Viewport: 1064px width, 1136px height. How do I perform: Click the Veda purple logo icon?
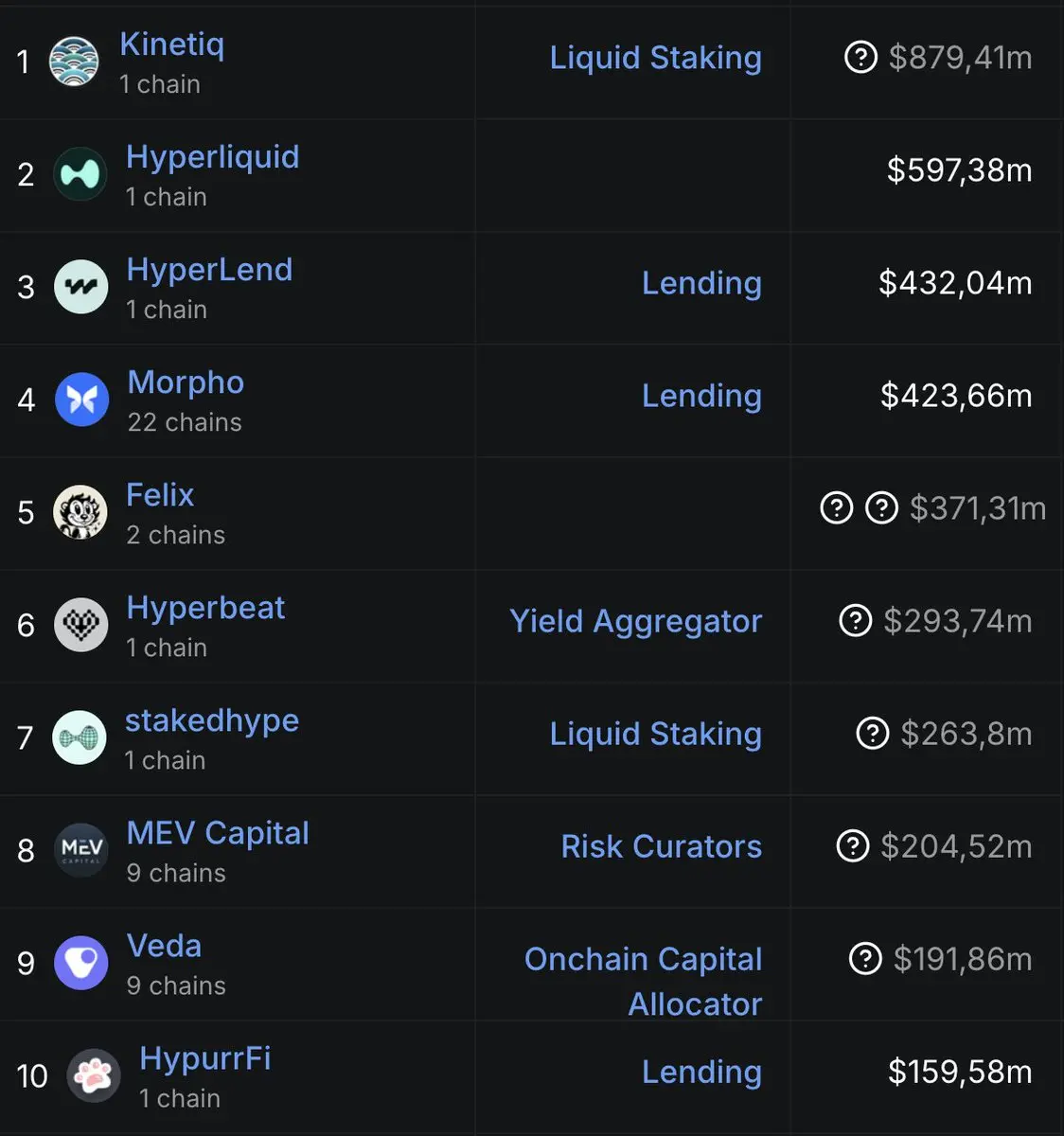tap(81, 963)
